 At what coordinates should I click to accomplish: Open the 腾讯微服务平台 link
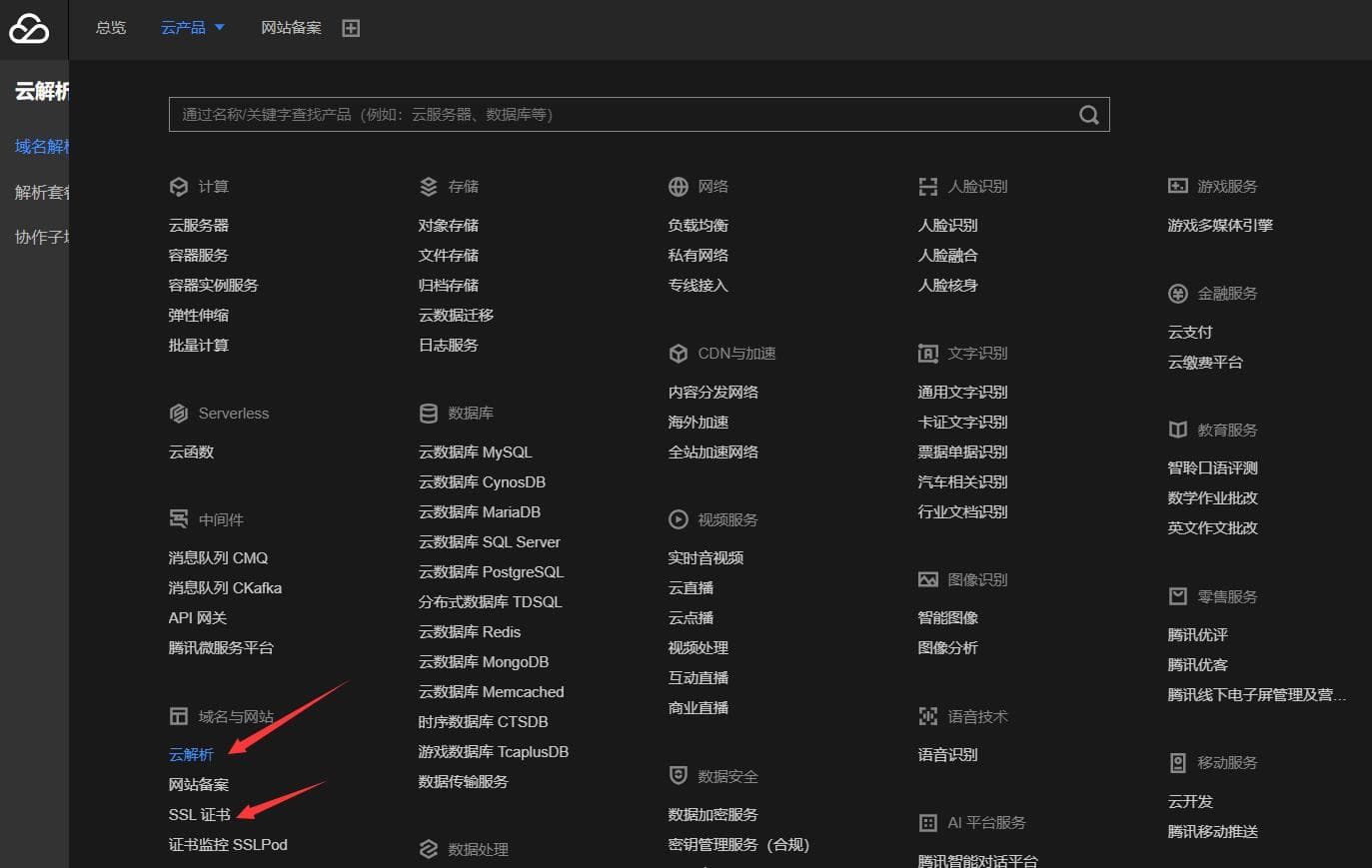pyautogui.click(x=221, y=648)
